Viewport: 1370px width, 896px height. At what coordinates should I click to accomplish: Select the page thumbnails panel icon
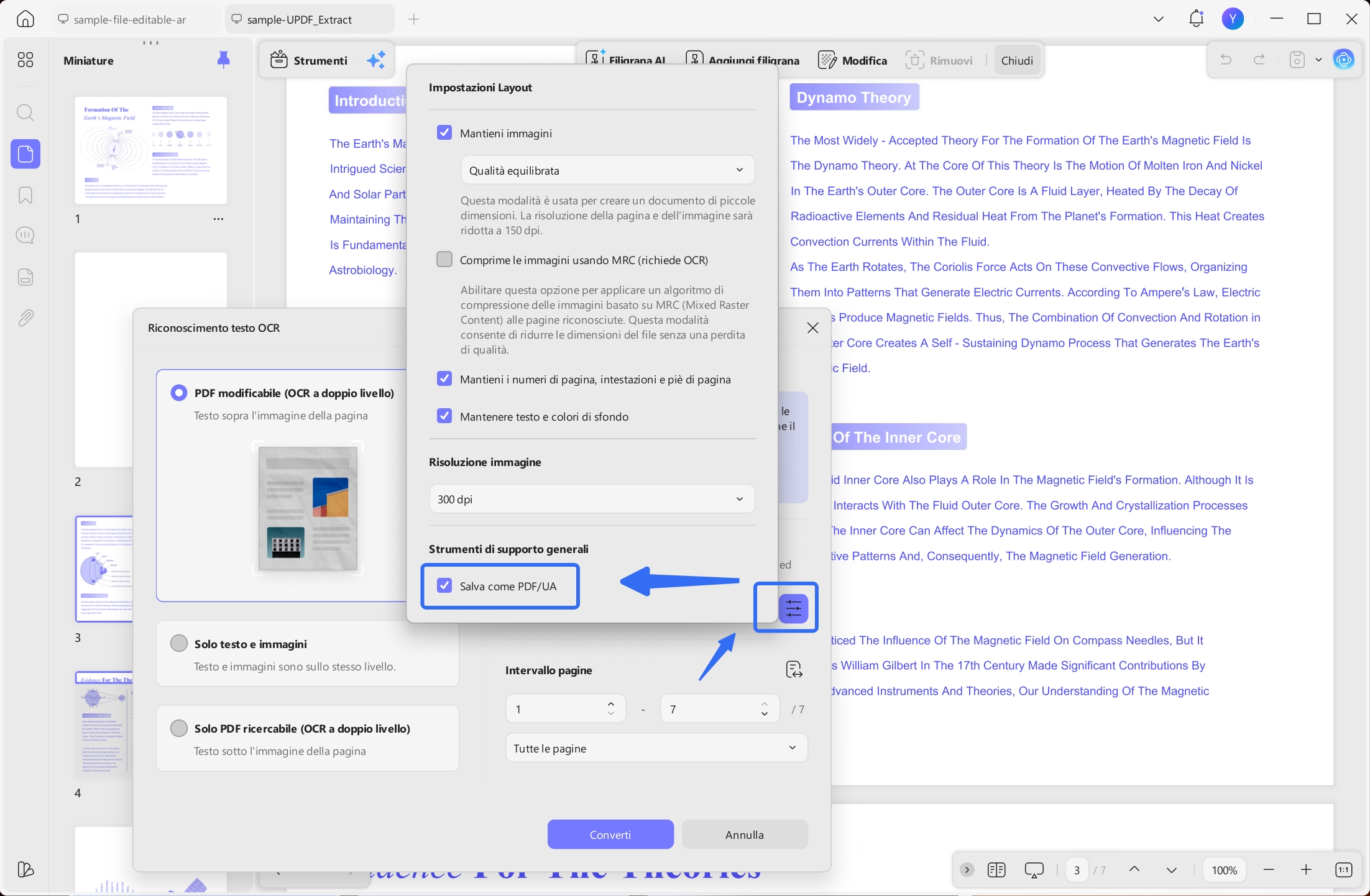(25, 153)
